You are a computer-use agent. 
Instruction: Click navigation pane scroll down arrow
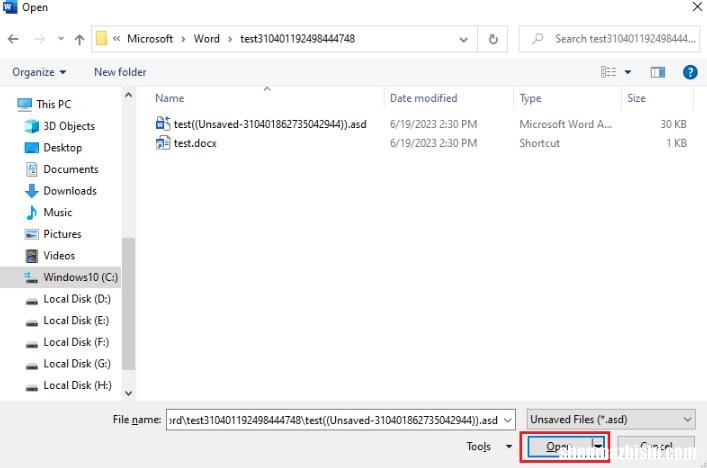pos(129,393)
